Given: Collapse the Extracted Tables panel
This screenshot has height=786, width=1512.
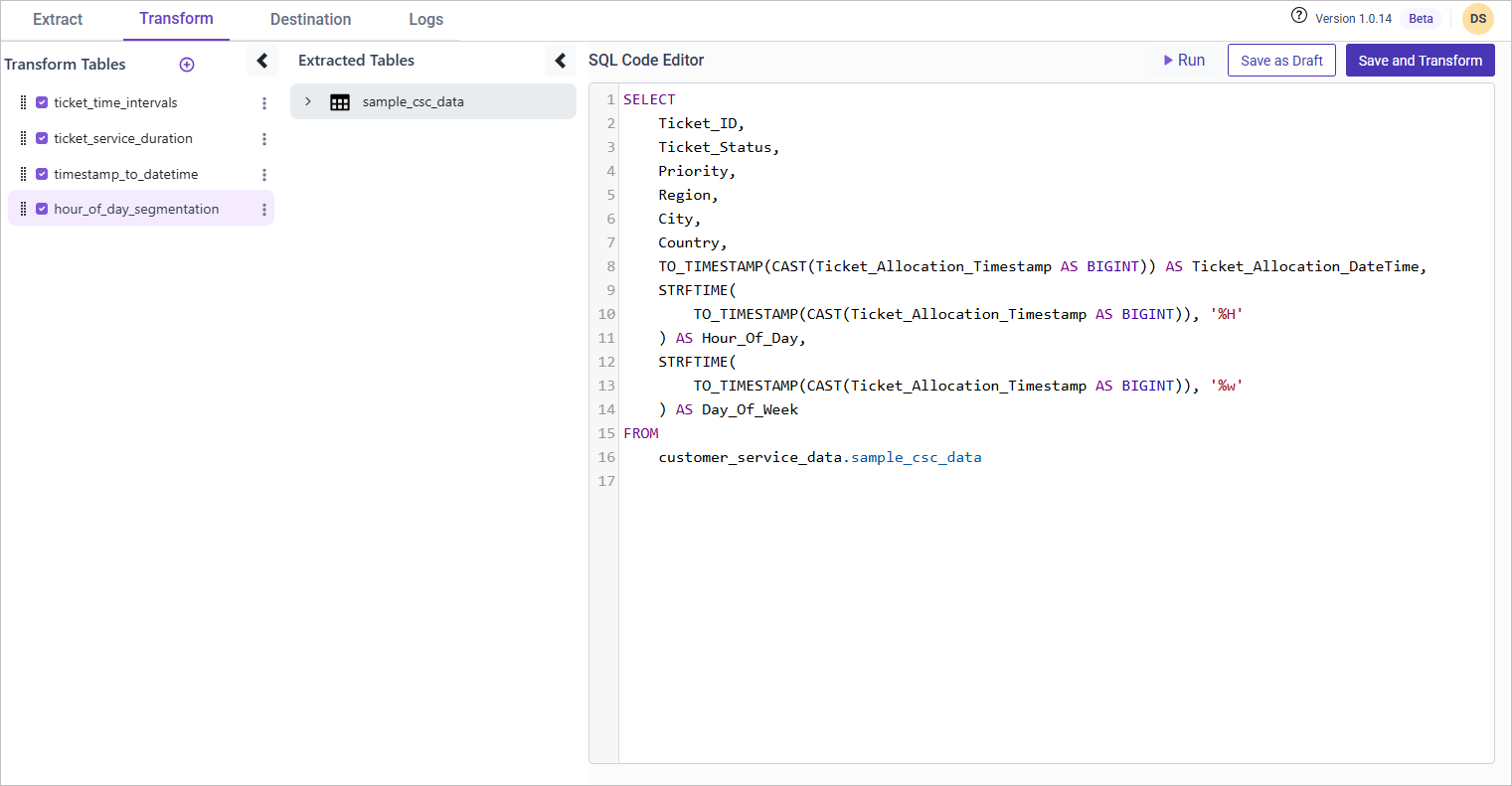Looking at the screenshot, I should point(561,62).
